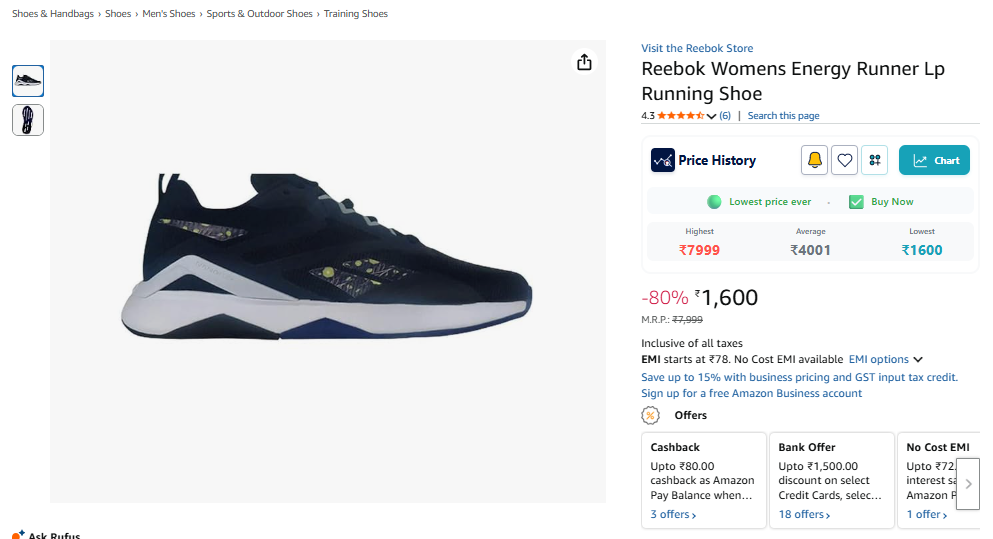
Task: Click the Lowest price ever indicator
Action: (759, 202)
